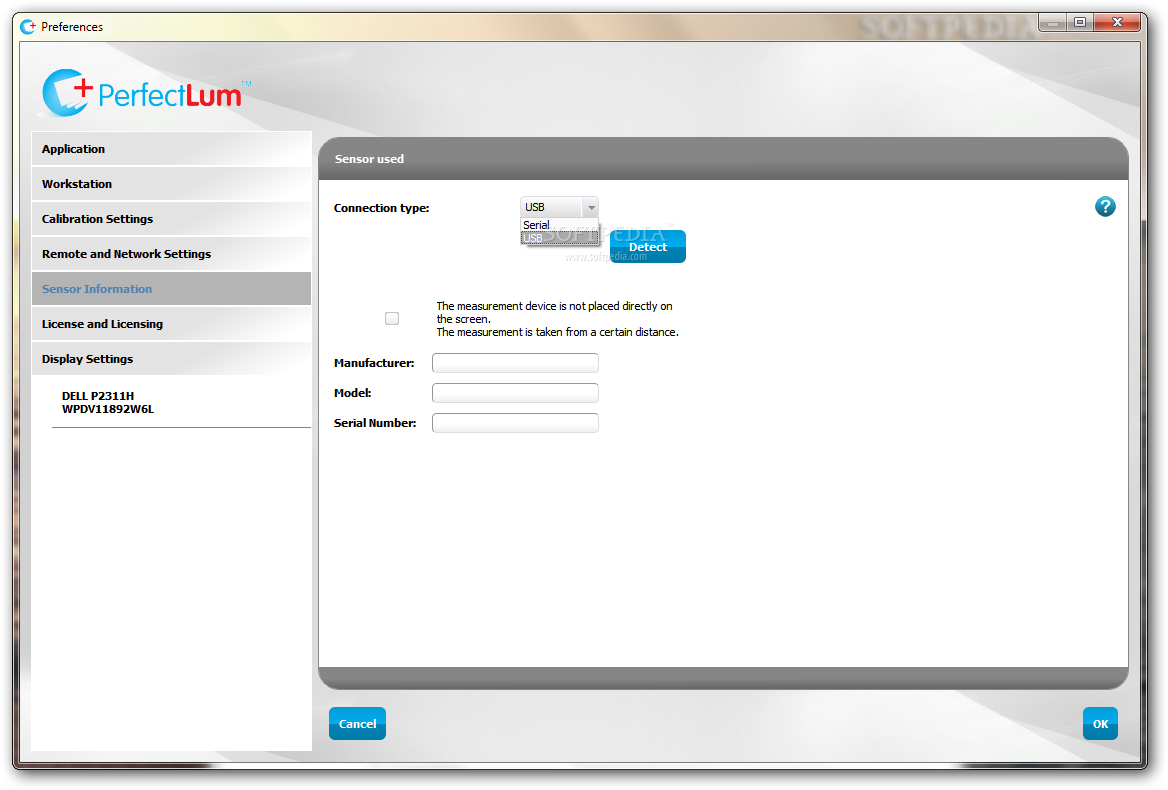Confirm with the OK button
Image resolution: width=1168 pixels, height=790 pixels.
click(1100, 724)
